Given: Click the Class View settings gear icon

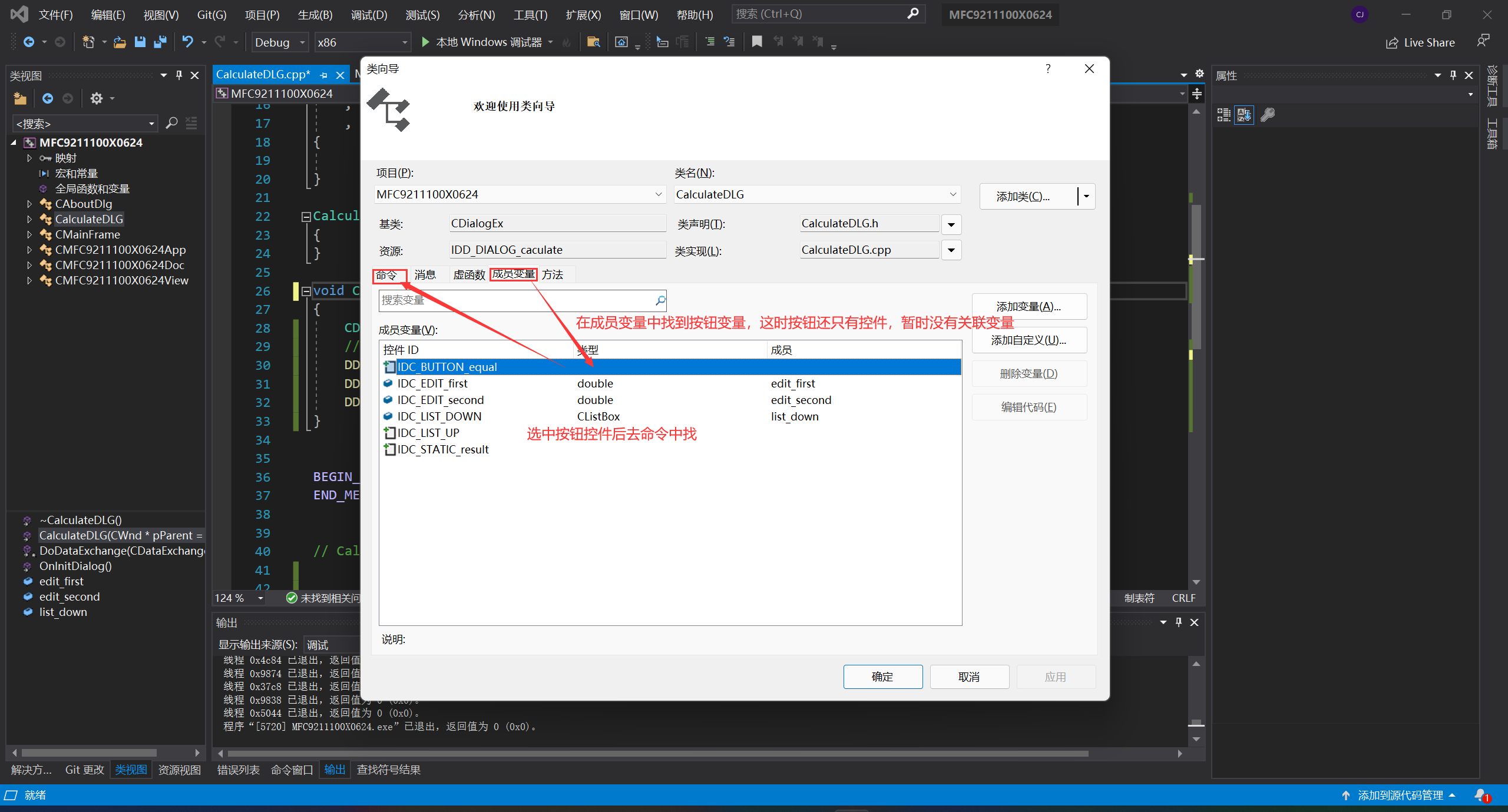Looking at the screenshot, I should (97, 98).
